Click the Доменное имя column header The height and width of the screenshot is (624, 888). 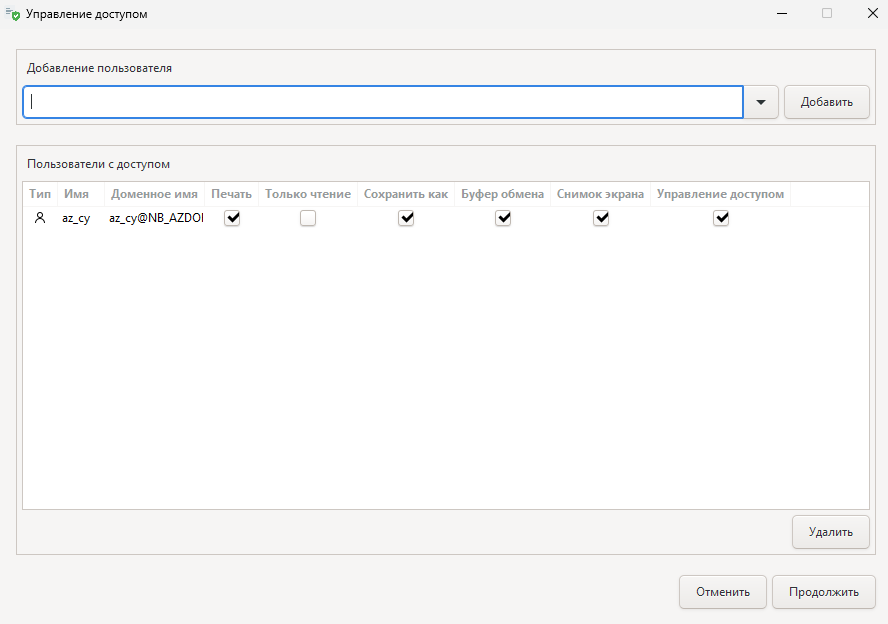coord(154,194)
